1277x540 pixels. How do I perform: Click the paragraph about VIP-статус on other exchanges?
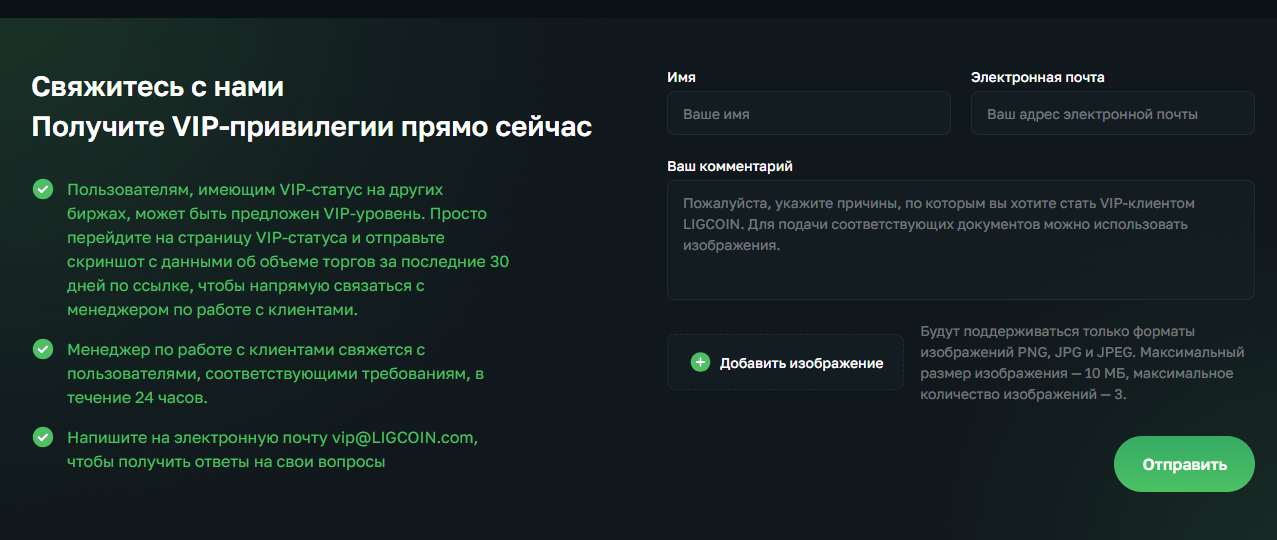(x=289, y=250)
